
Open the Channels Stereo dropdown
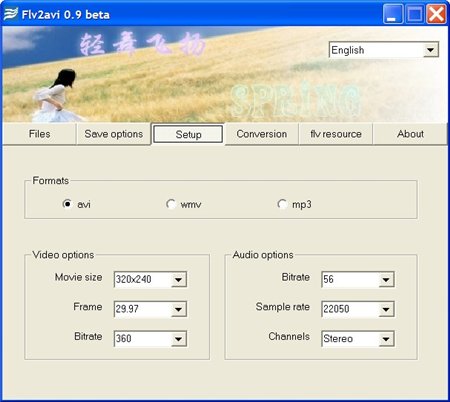(386, 339)
